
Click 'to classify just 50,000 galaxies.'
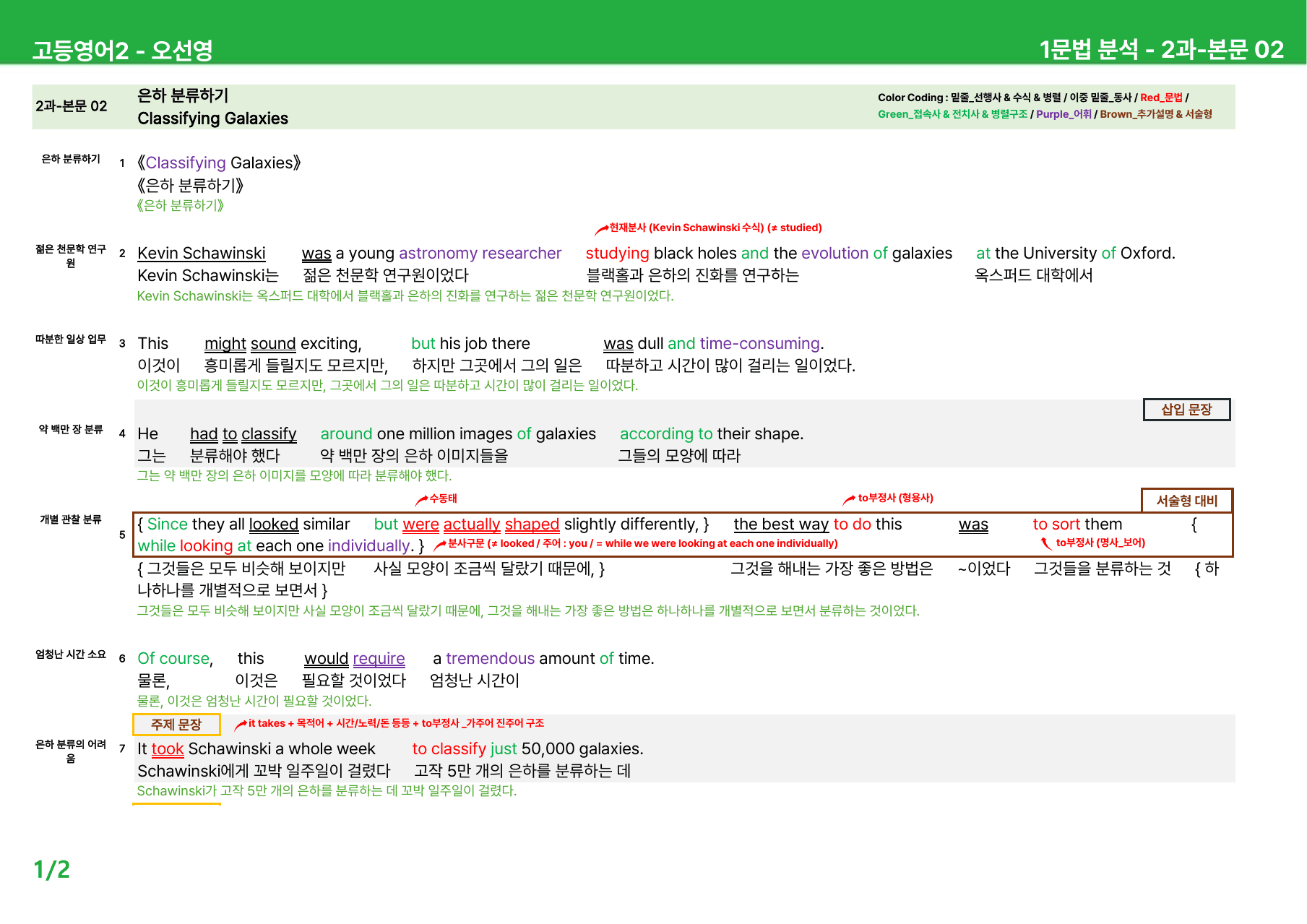[x=527, y=749]
